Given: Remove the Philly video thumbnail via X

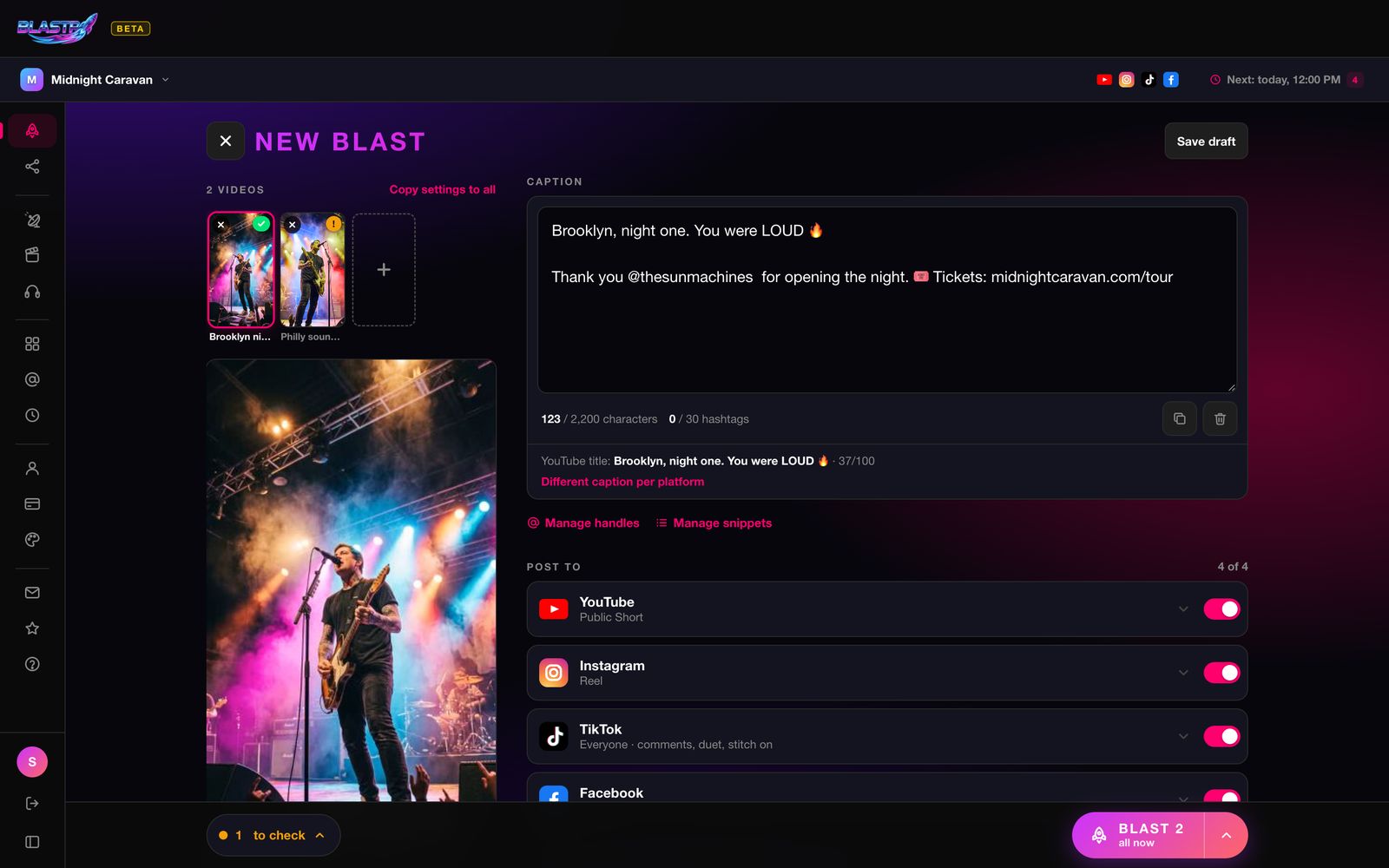Looking at the screenshot, I should pyautogui.click(x=293, y=225).
